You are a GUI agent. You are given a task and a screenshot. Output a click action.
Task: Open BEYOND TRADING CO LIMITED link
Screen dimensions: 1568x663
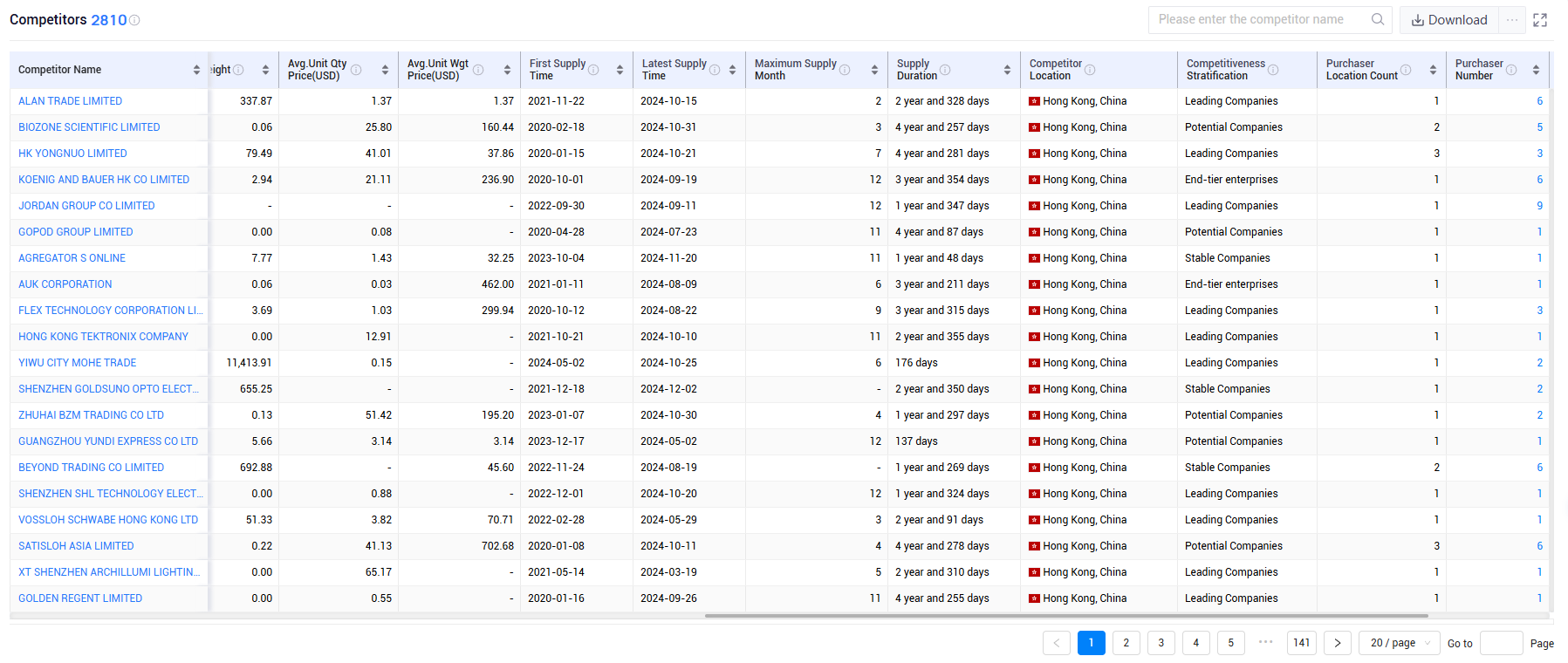(91, 468)
